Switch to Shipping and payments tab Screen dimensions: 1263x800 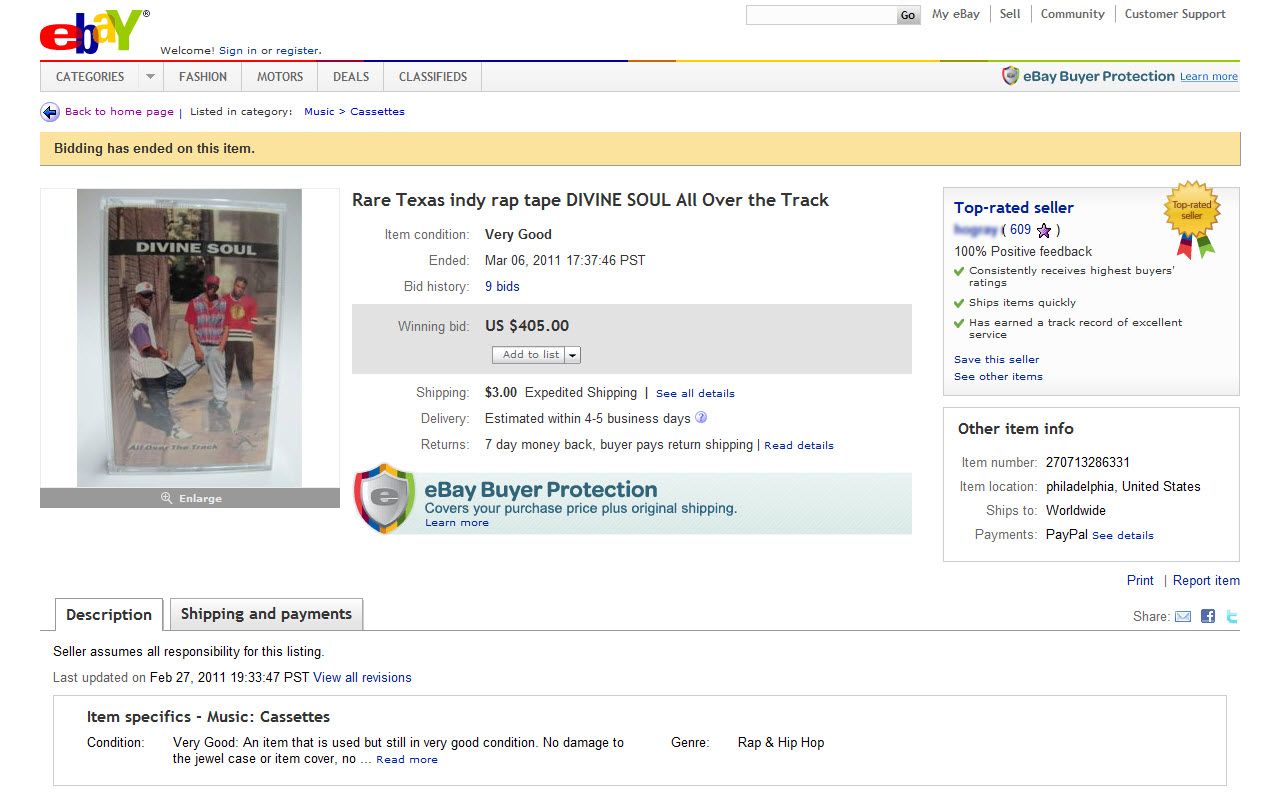[x=266, y=614]
